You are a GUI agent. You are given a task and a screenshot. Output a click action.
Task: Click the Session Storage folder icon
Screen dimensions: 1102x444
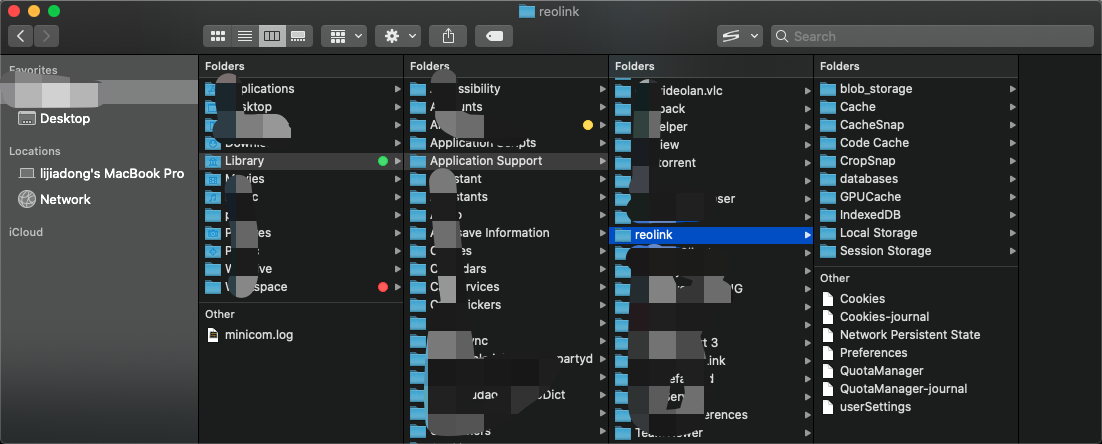pyautogui.click(x=828, y=251)
